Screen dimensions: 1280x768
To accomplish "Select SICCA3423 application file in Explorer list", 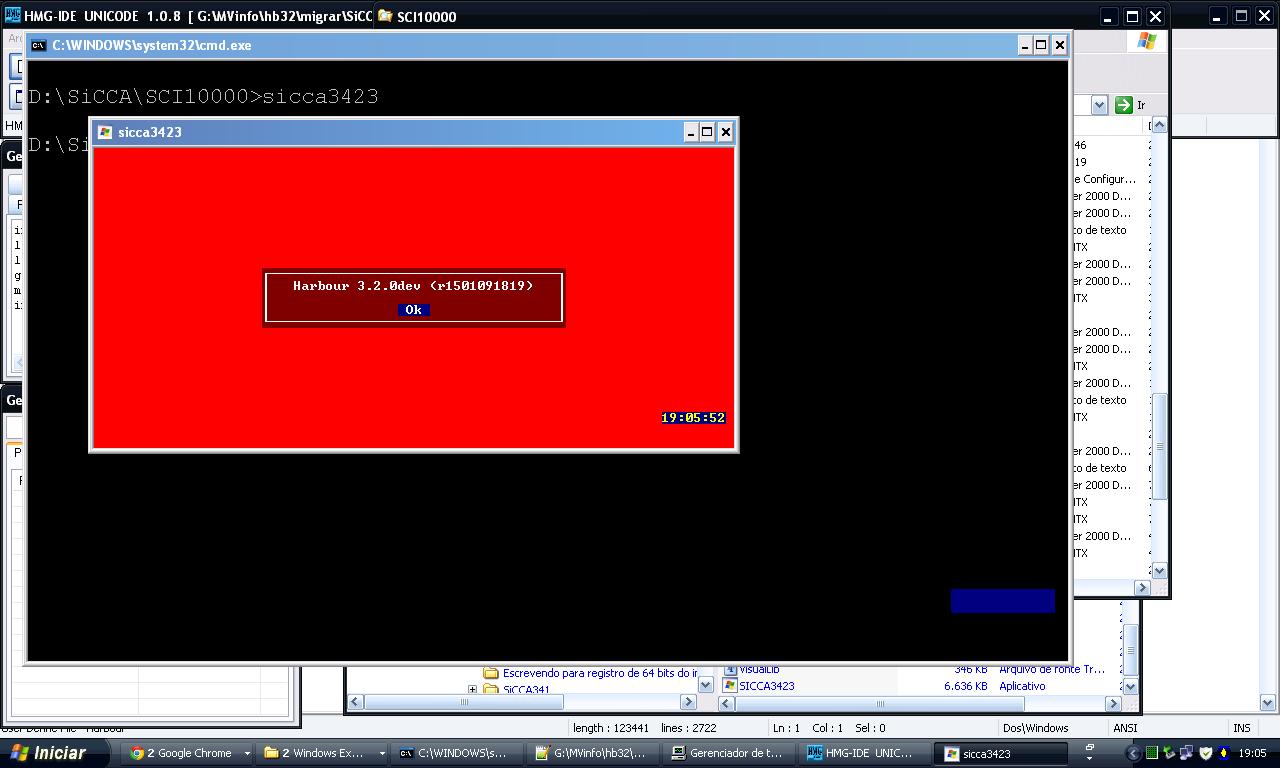I will [766, 686].
